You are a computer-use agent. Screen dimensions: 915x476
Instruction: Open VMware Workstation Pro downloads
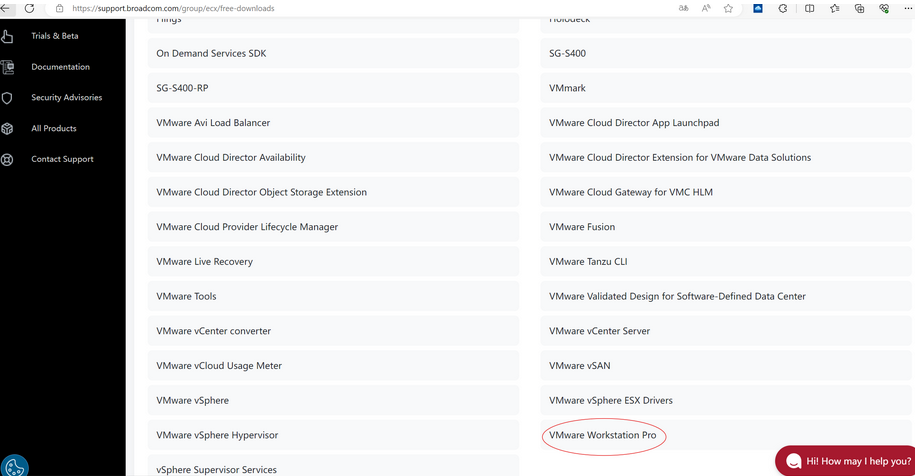(x=727, y=435)
